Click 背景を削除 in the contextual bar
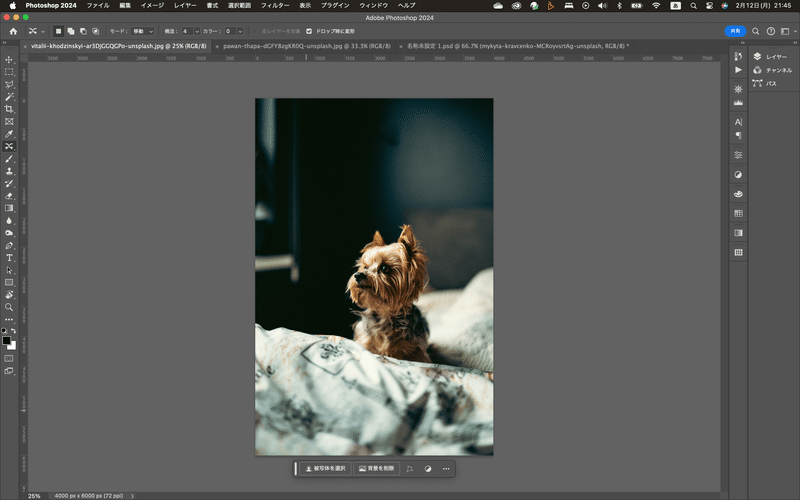This screenshot has height=500, width=800. click(x=377, y=468)
